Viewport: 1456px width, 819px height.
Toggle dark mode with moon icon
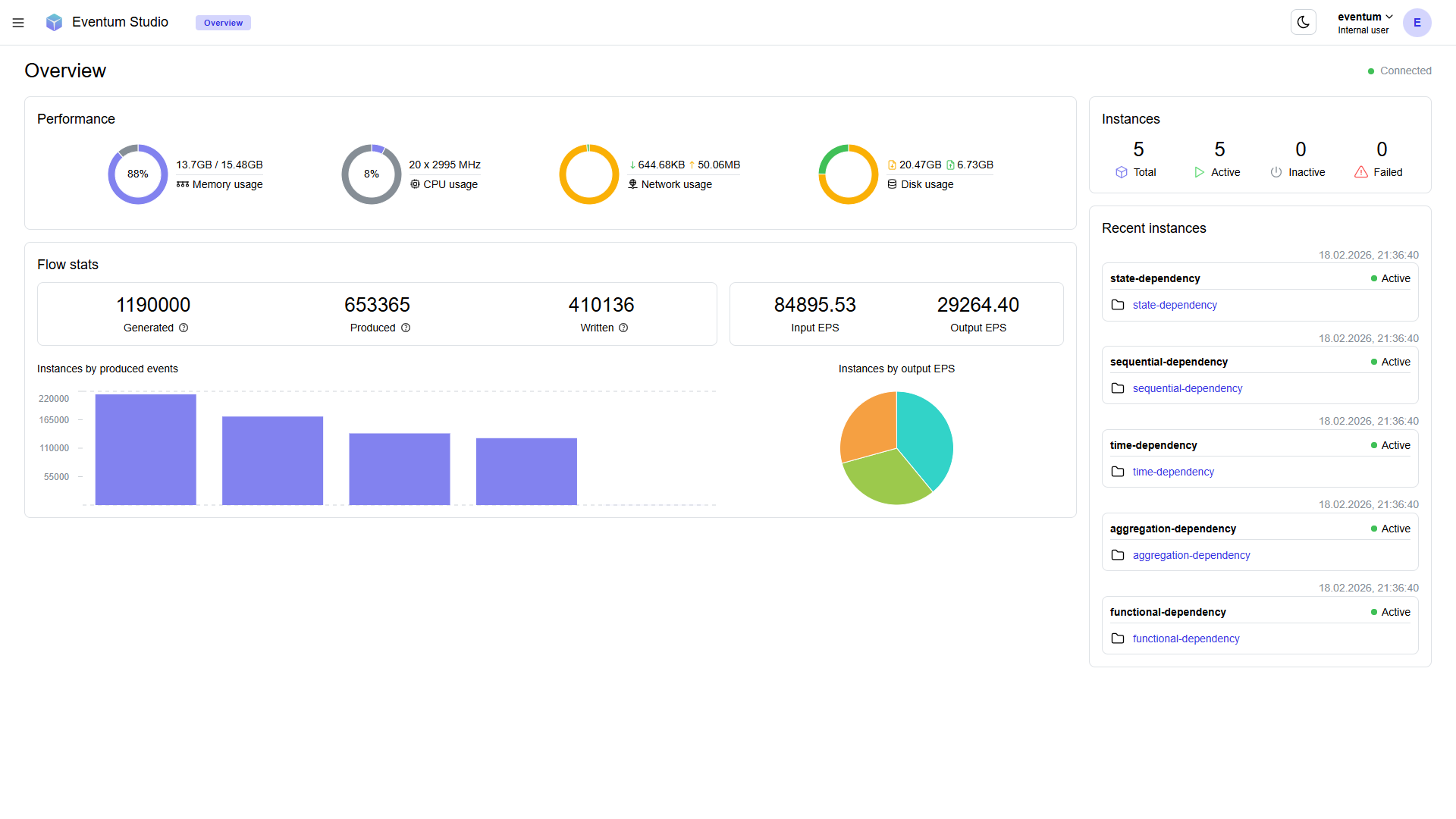1303,23
